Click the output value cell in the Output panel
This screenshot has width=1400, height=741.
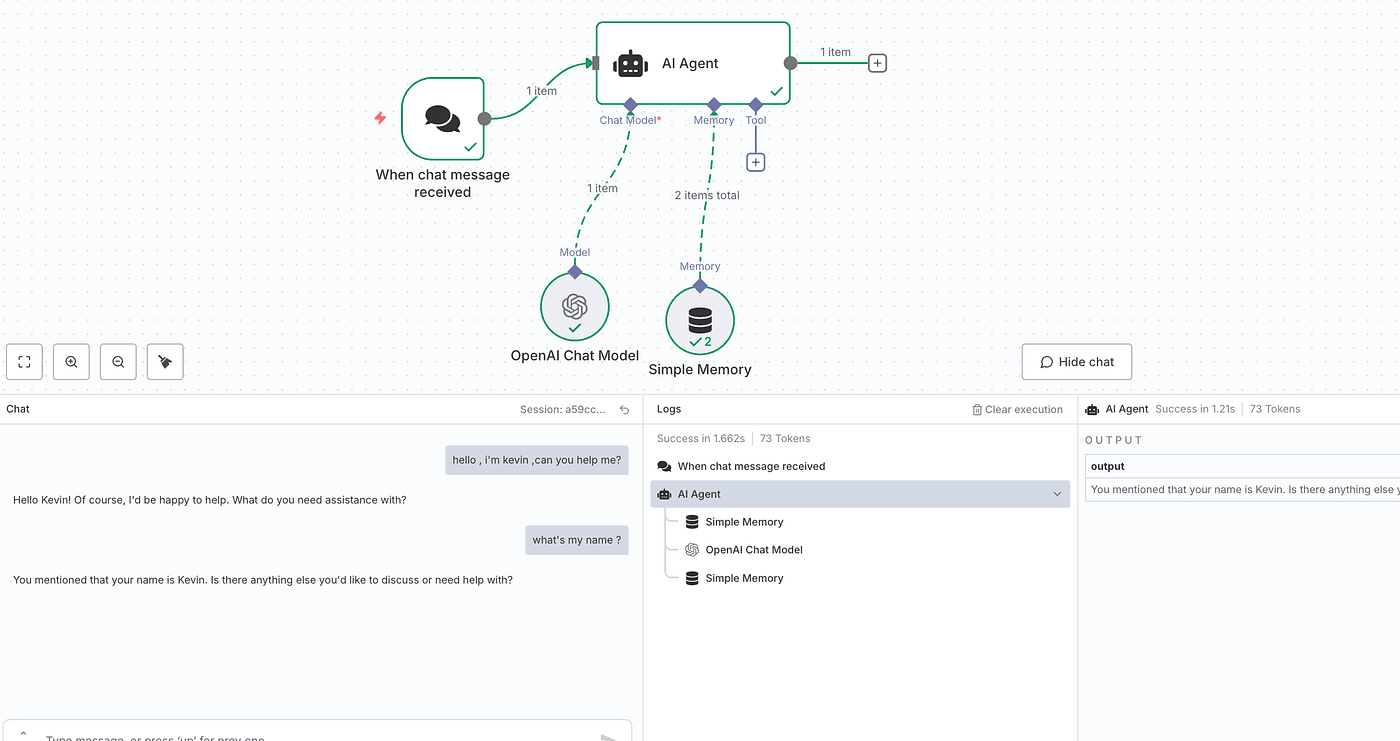point(1242,490)
